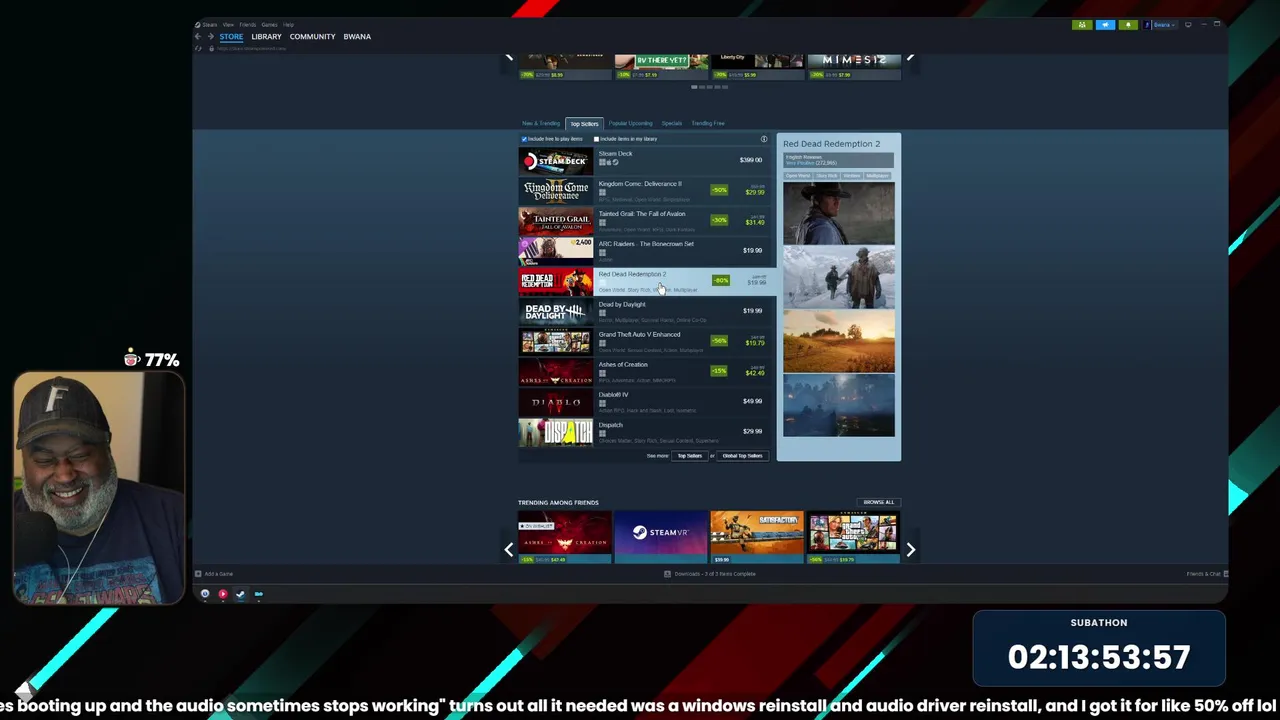Screen dimensions: 1280x720
Task: Click the first taskbar icon at far left
Action: coord(205,594)
